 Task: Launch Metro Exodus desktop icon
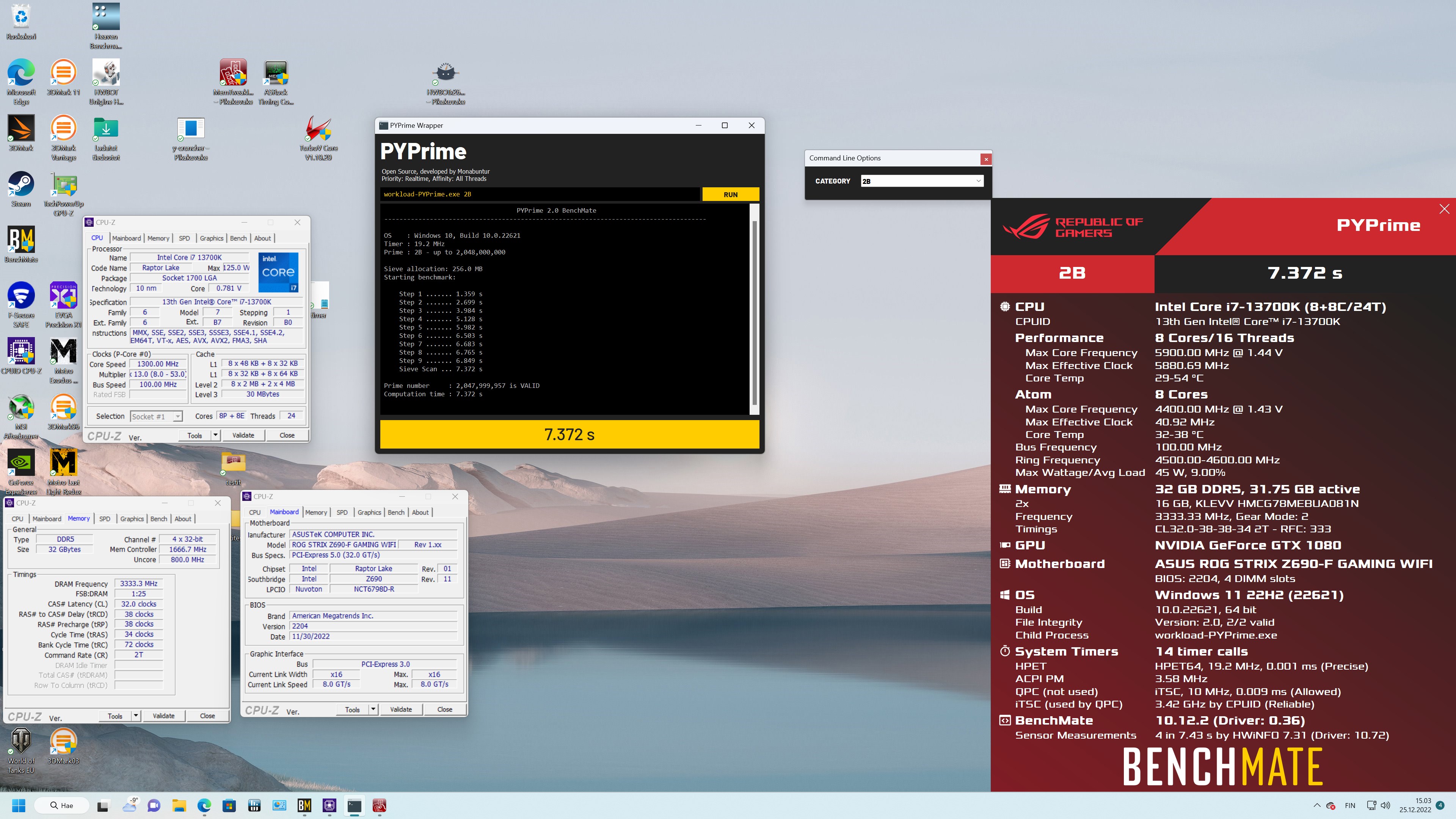click(63, 361)
